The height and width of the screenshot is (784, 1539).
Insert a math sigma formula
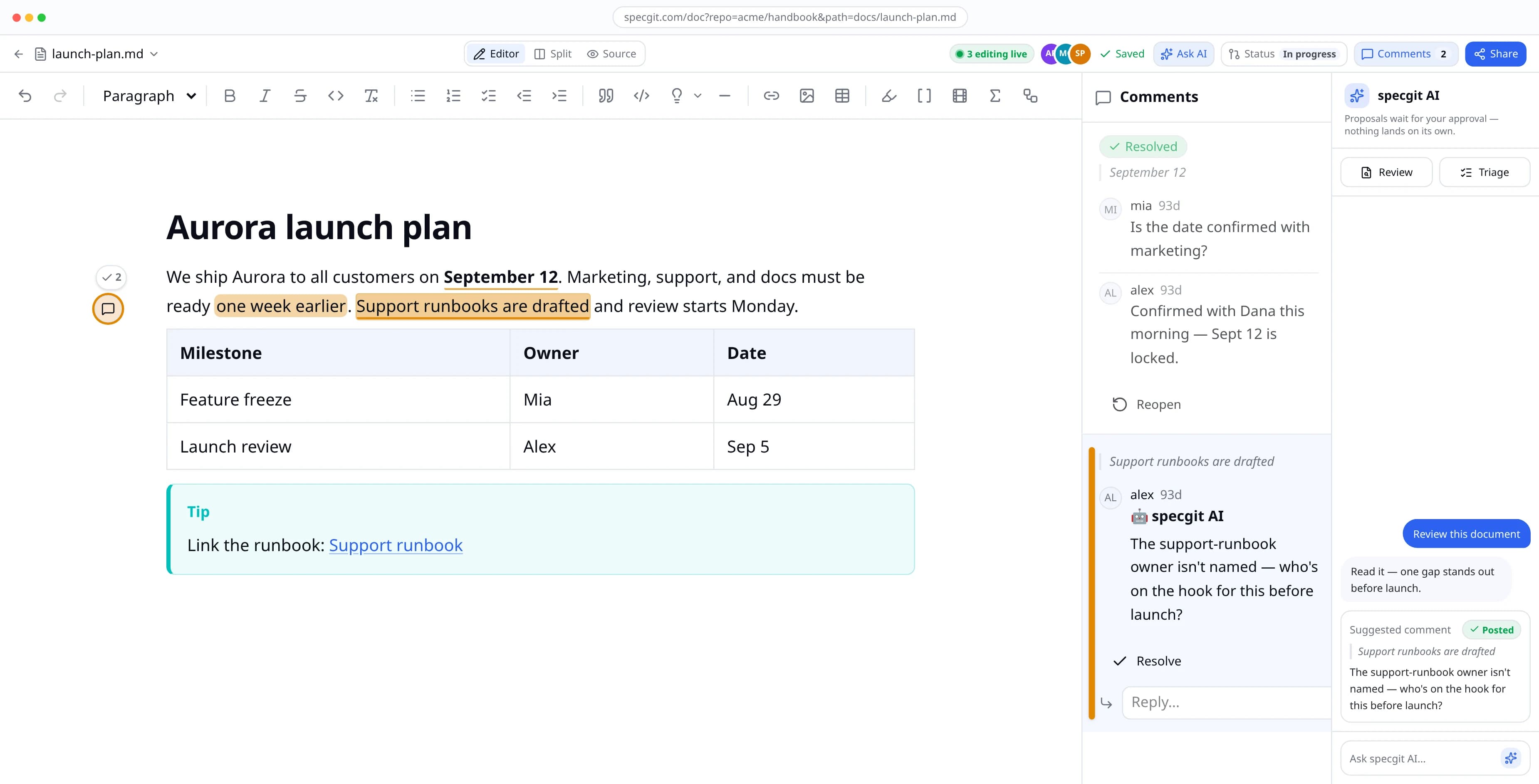tap(995, 96)
